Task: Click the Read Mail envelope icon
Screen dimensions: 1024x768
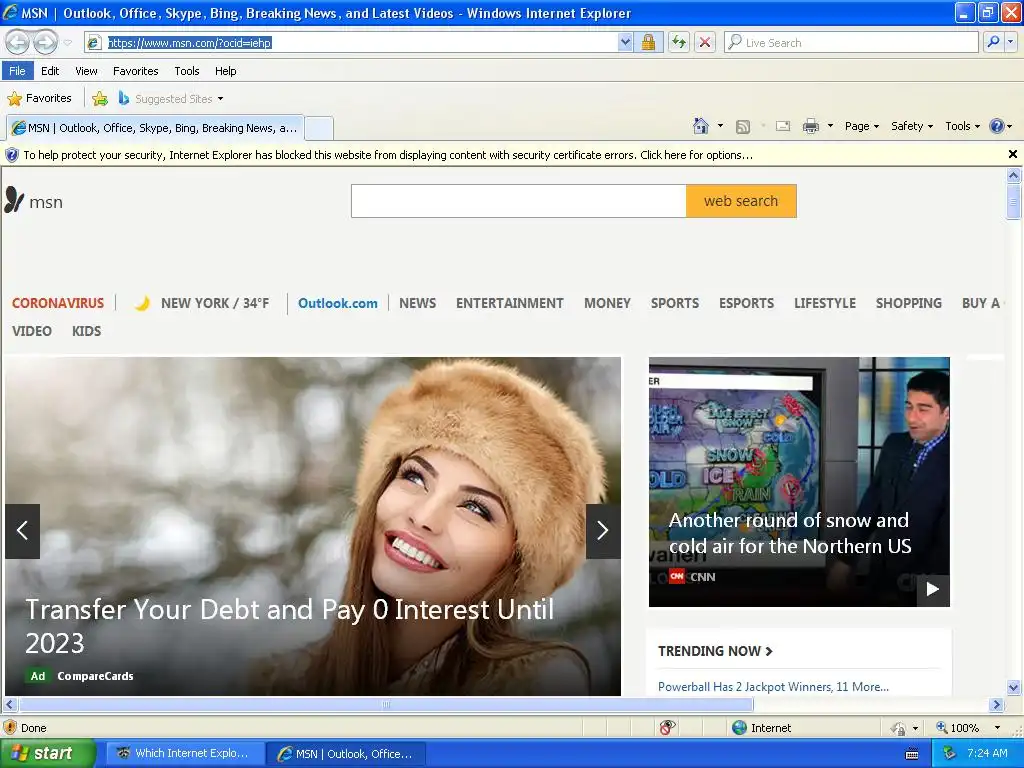Action: pyautogui.click(x=783, y=126)
